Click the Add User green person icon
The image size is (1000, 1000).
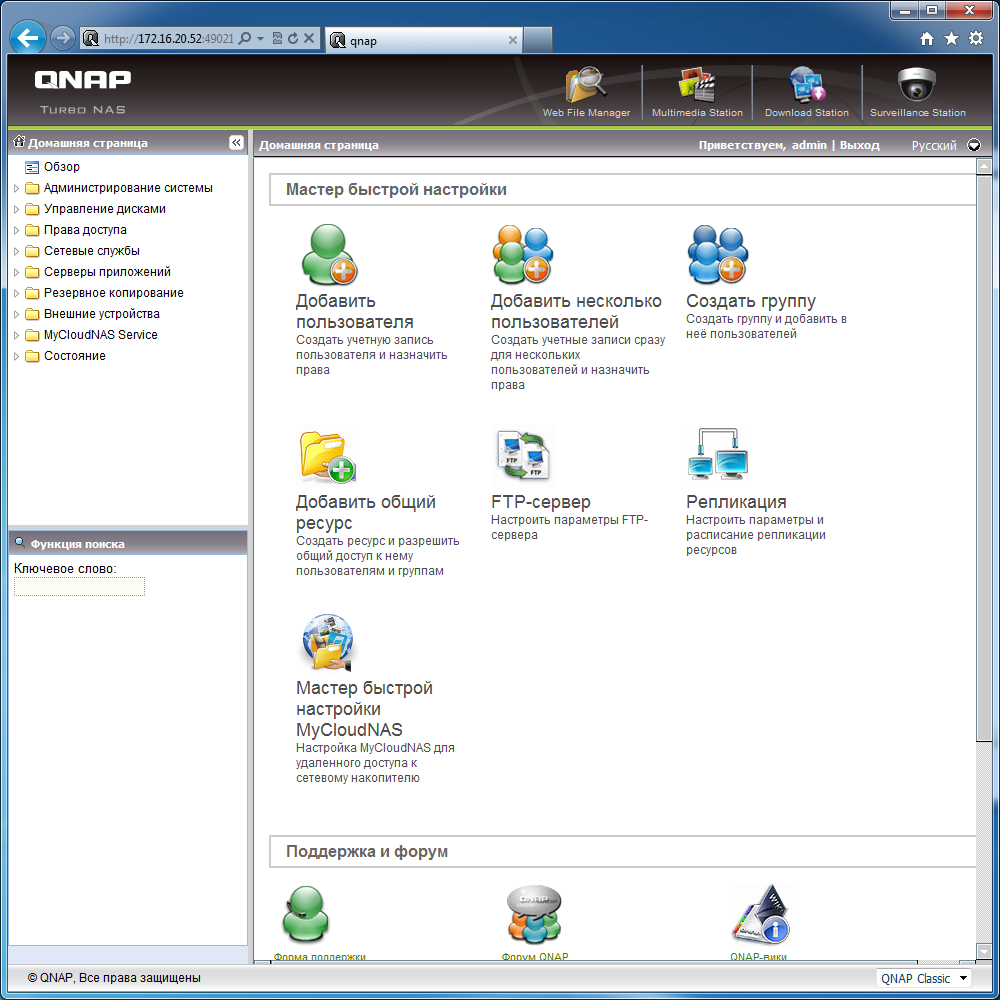pos(329,254)
